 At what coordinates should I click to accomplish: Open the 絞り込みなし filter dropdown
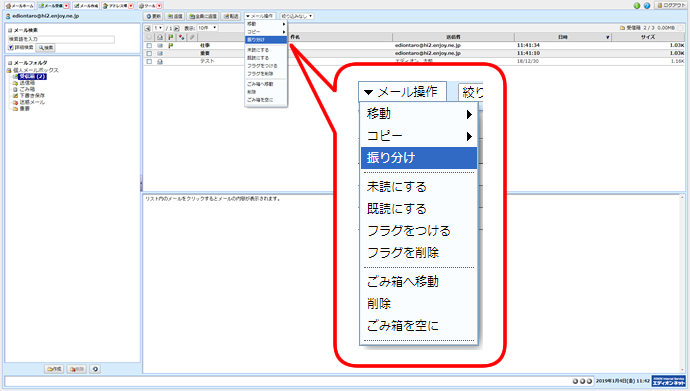pos(297,16)
